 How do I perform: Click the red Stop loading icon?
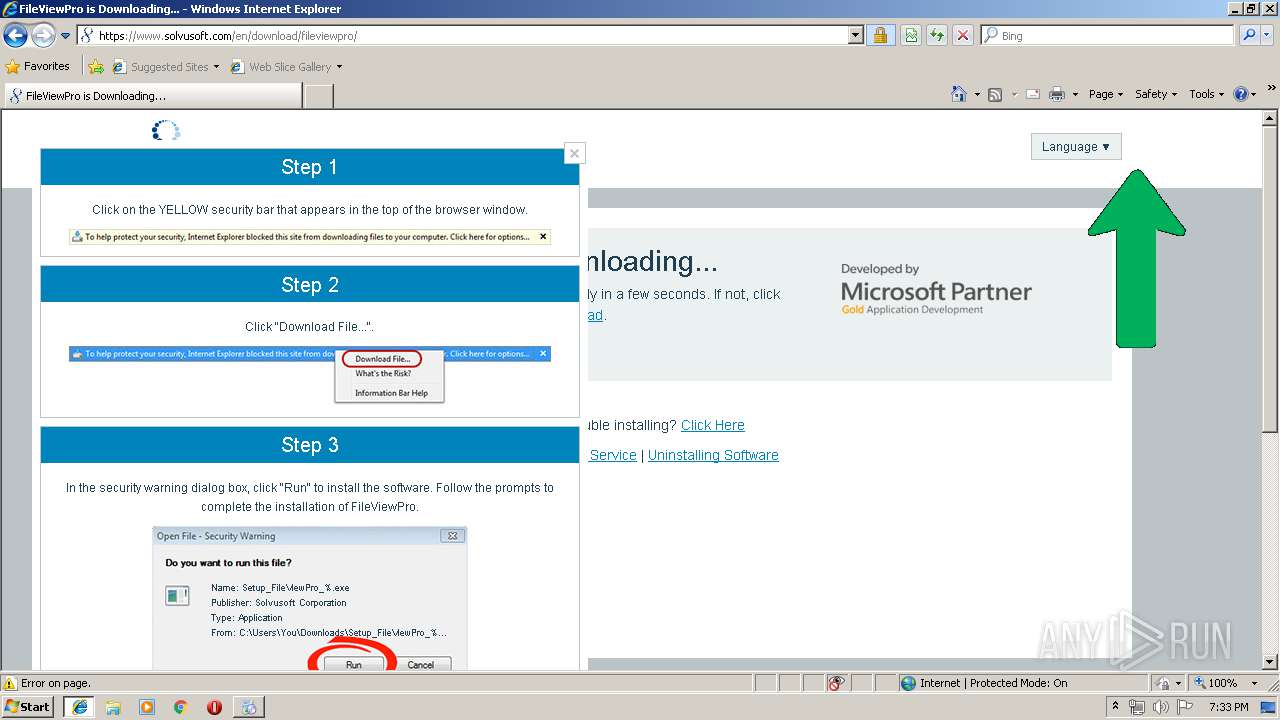click(x=963, y=35)
